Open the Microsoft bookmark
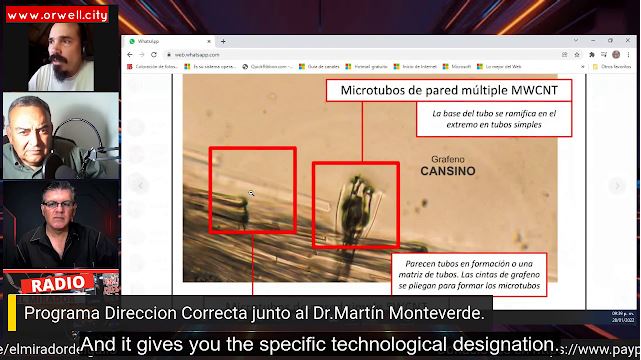Image resolution: width=641 pixels, height=360 pixels. 457,67
